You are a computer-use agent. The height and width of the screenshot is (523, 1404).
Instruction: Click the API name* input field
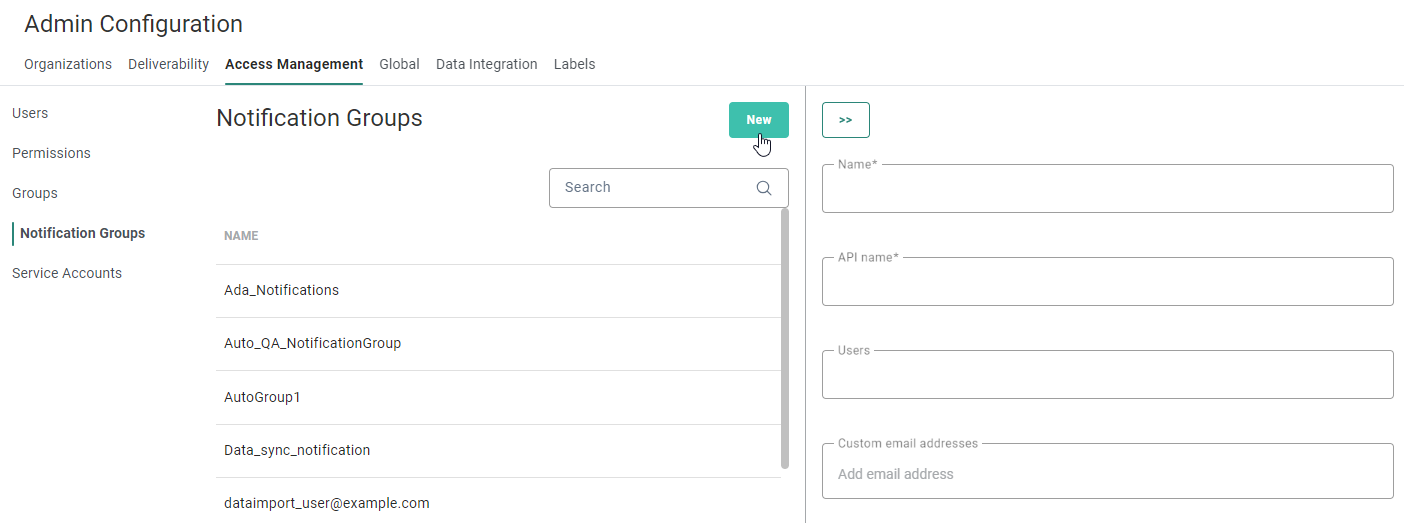(1107, 283)
